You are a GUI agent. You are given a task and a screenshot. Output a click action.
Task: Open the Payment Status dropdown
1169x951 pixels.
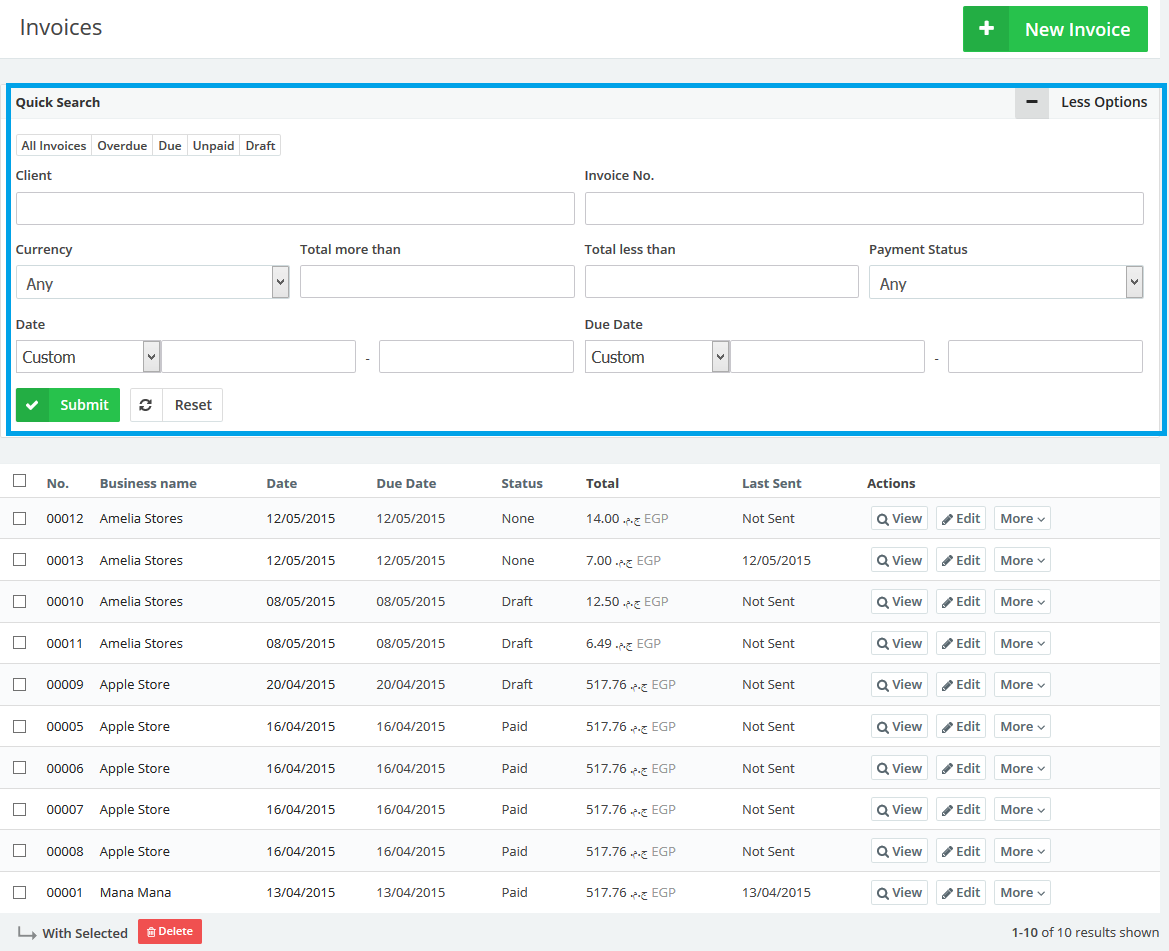tap(1005, 283)
